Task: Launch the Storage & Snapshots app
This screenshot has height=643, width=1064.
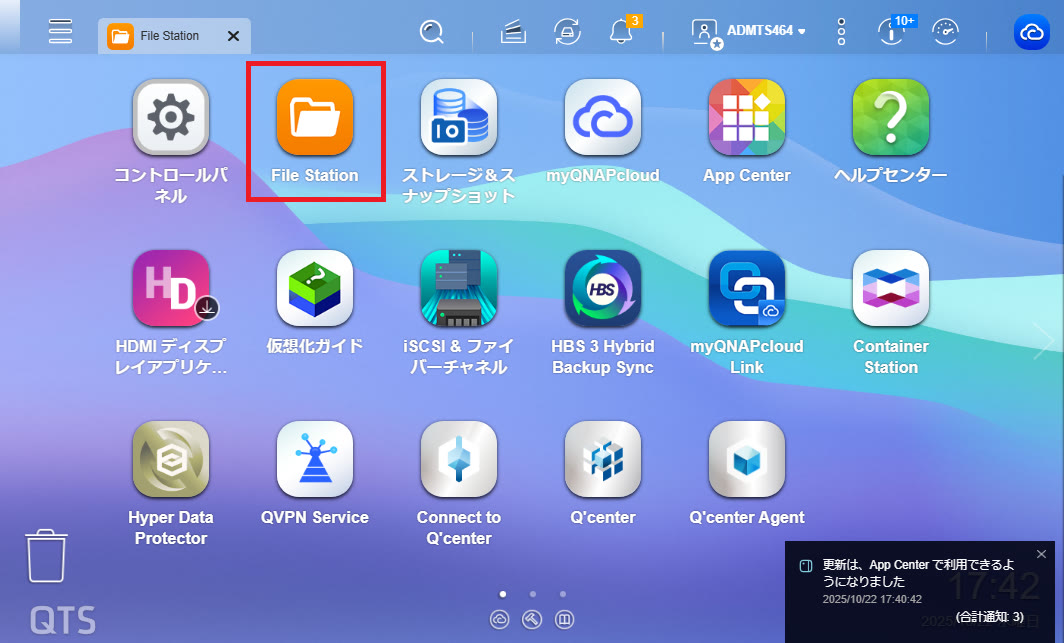Action: click(459, 118)
